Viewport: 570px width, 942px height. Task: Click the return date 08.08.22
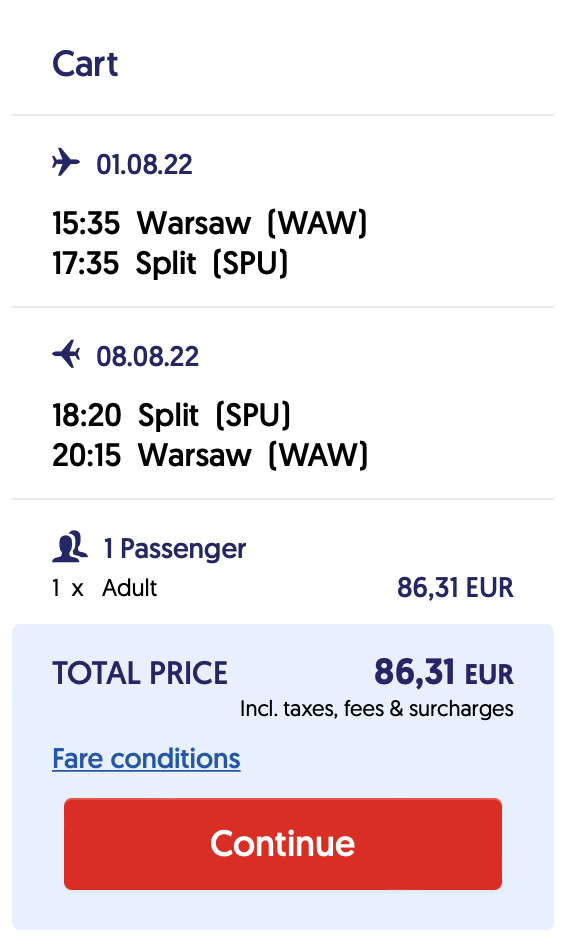[x=147, y=356]
